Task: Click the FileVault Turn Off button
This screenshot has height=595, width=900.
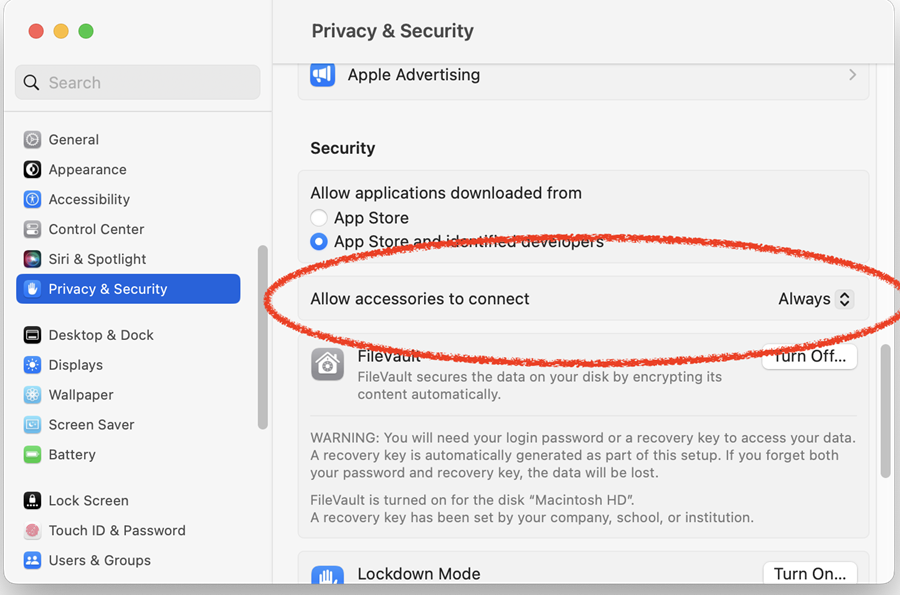Action: click(x=809, y=356)
